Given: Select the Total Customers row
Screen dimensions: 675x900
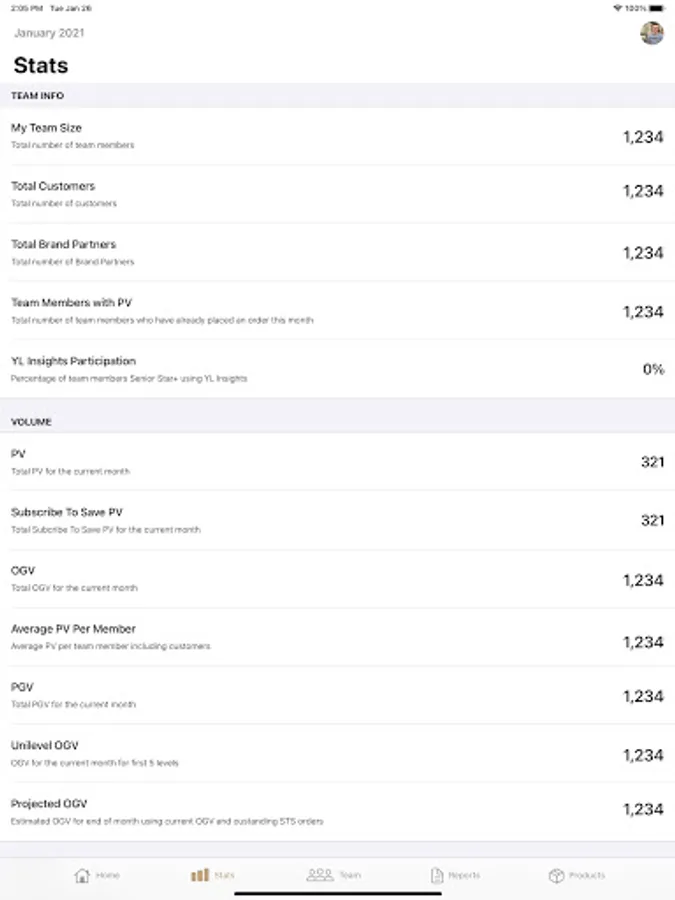Looking at the screenshot, I should 337,194.
